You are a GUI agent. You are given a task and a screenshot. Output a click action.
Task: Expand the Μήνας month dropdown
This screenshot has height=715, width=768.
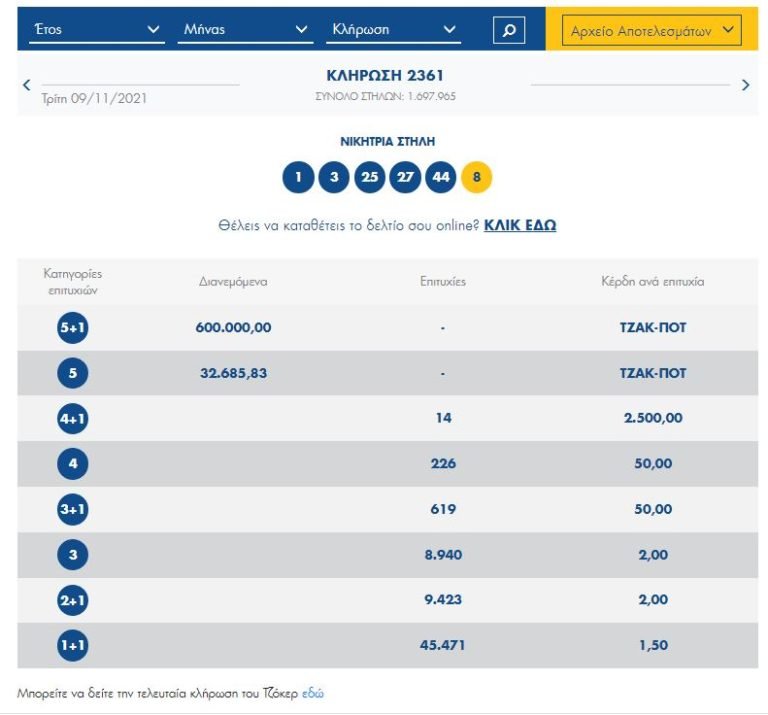coord(246,30)
